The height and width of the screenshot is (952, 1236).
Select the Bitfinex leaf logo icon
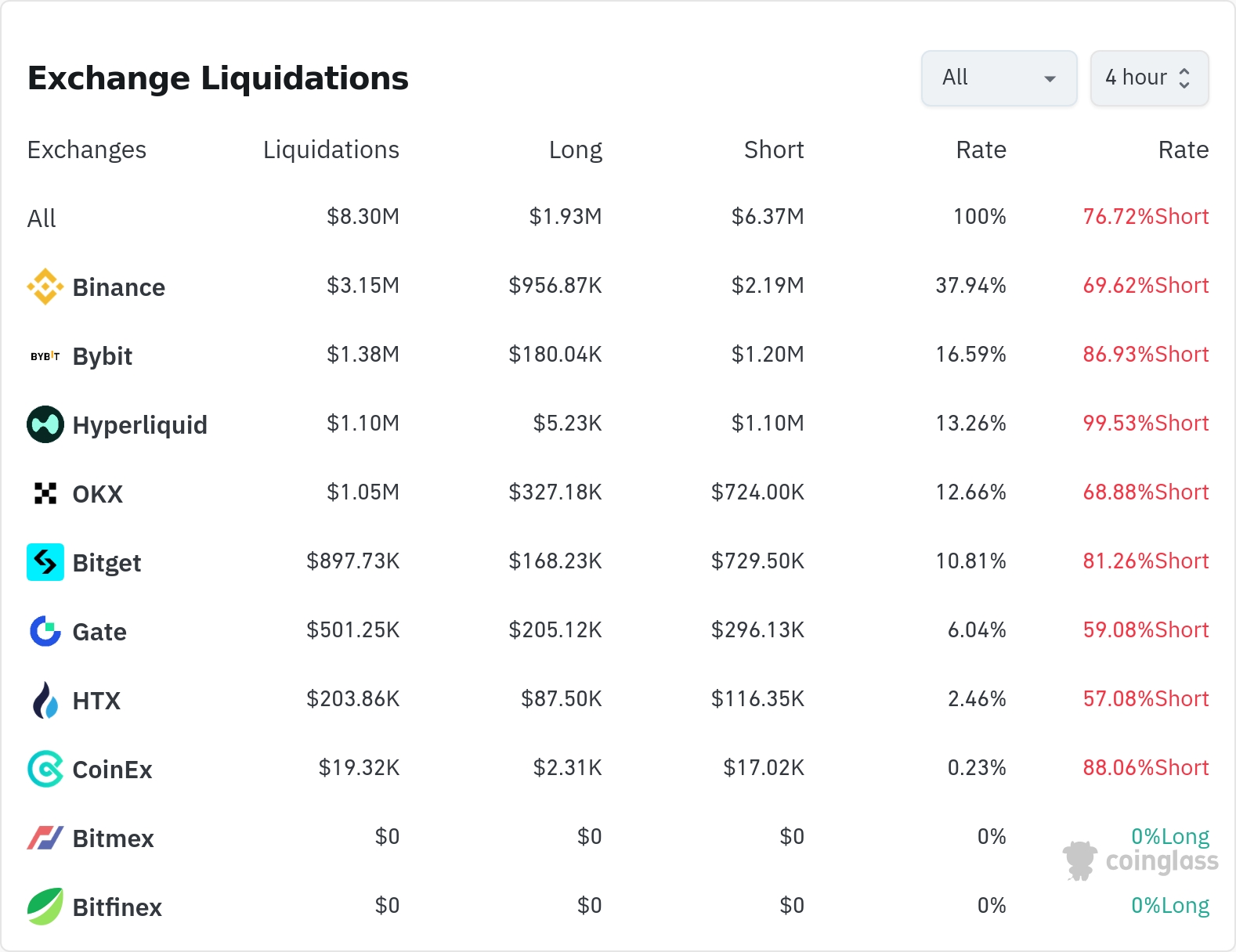point(45,907)
